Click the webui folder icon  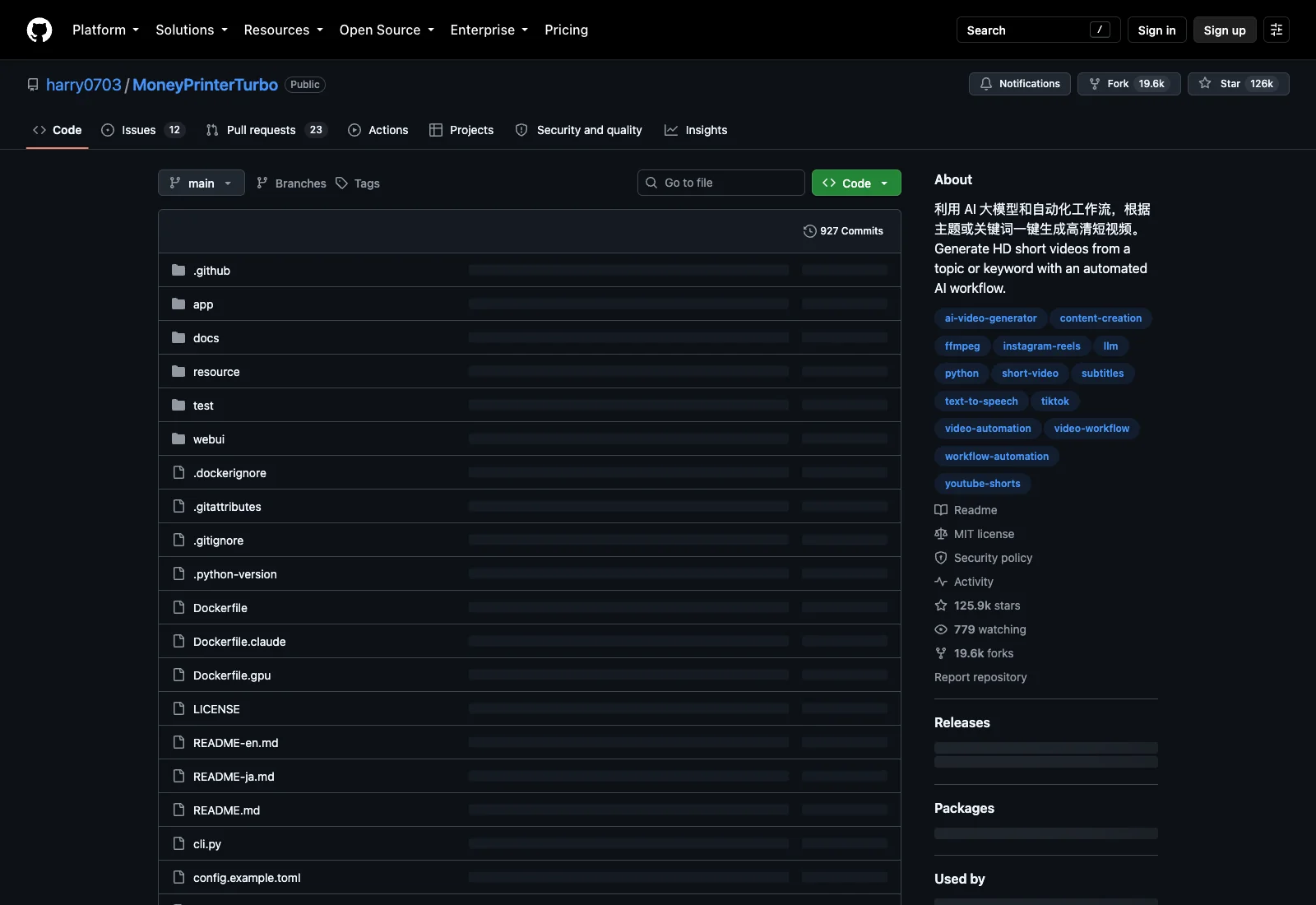pos(178,439)
